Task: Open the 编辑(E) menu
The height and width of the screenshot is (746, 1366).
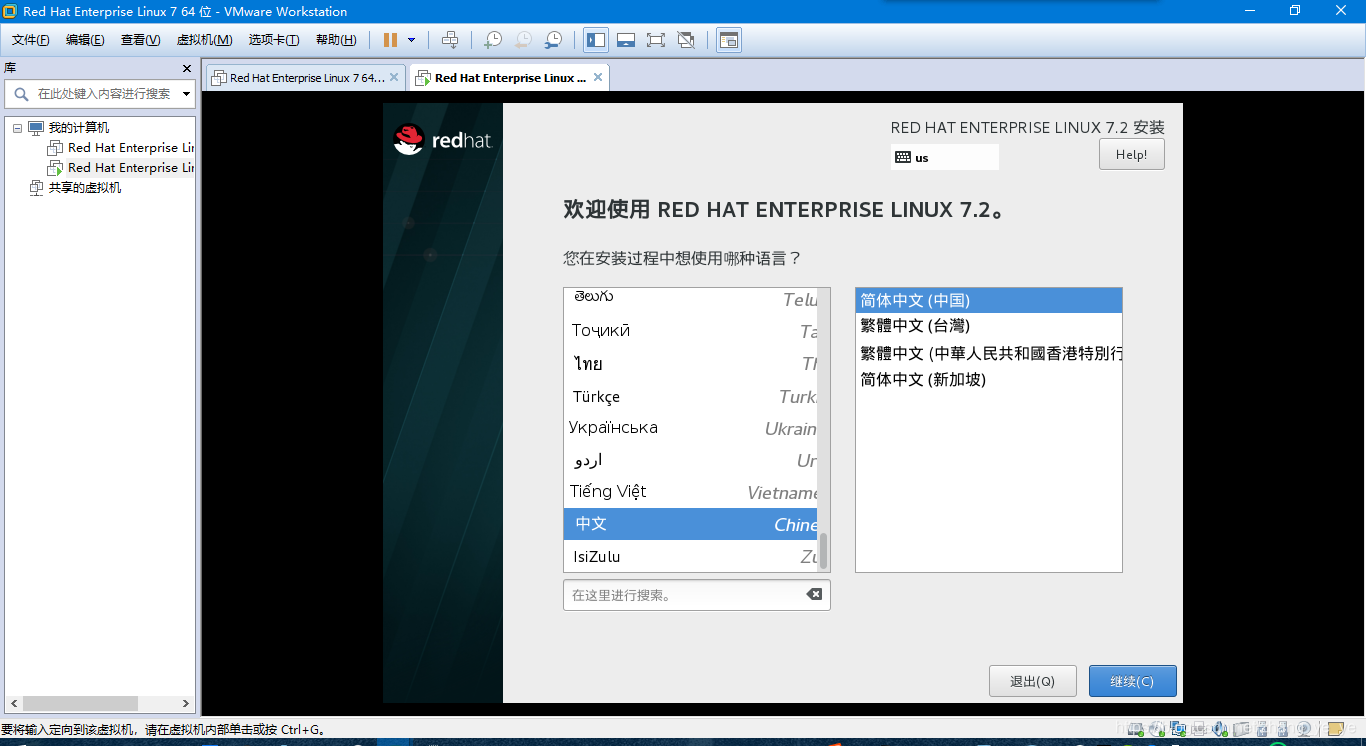Action: (x=85, y=40)
